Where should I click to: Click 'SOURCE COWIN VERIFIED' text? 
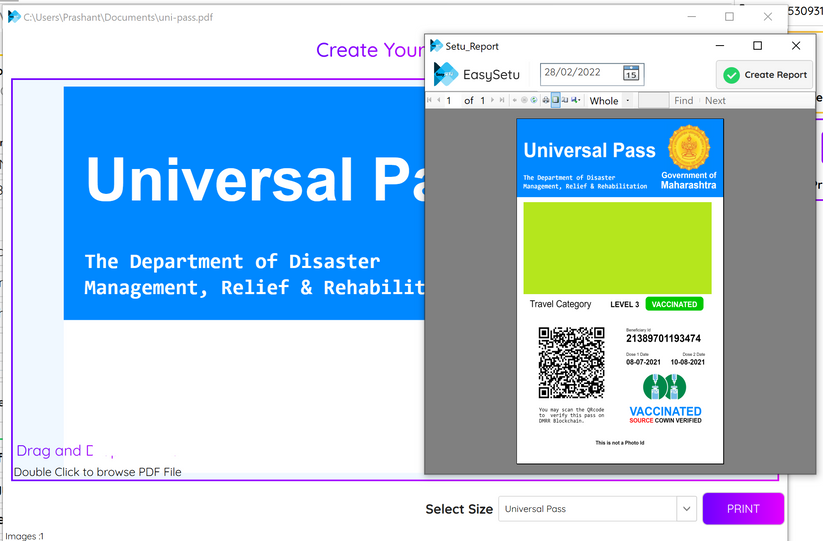666,420
